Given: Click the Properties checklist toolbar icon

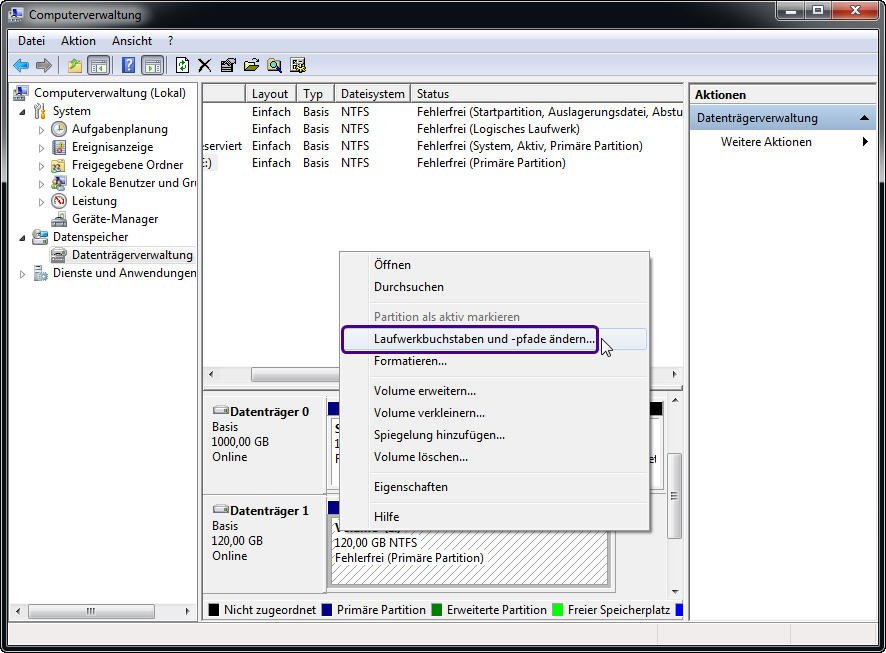Looking at the screenshot, I should point(228,66).
